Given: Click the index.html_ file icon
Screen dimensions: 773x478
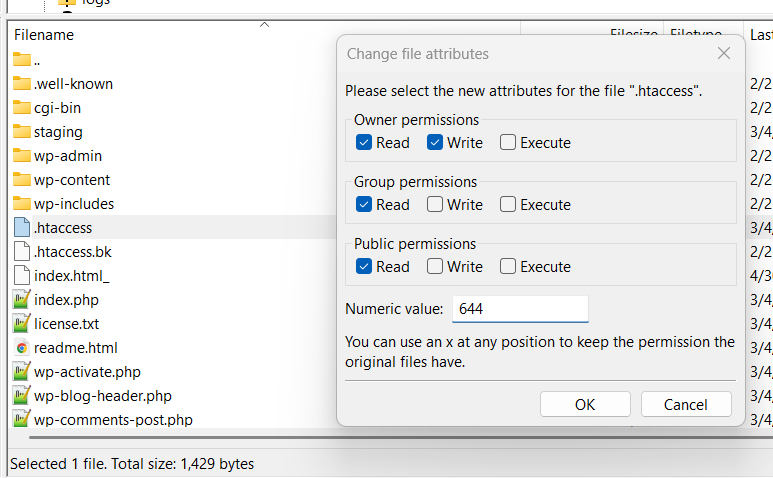Looking at the screenshot, I should [x=22, y=275].
